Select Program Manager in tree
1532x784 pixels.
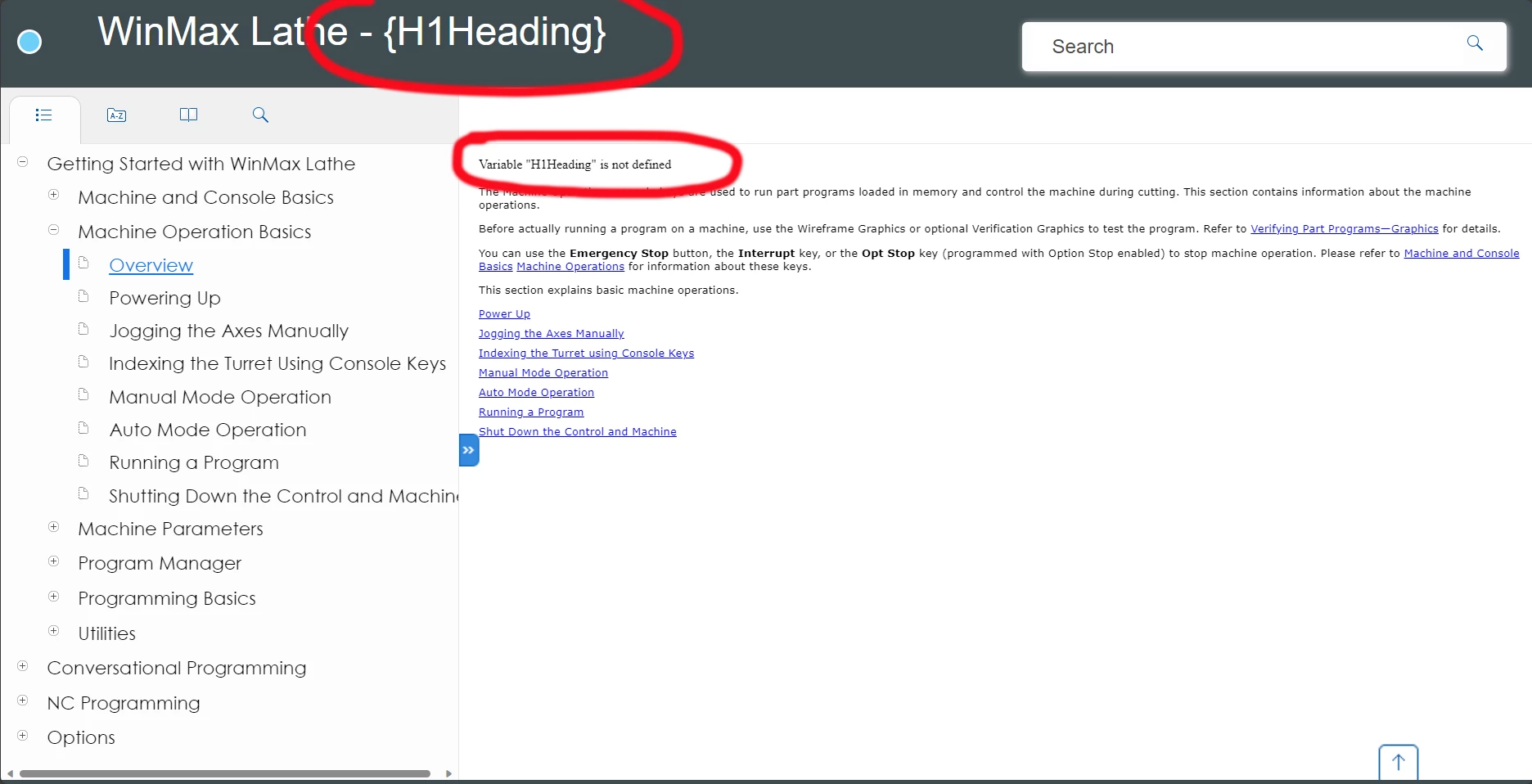pyautogui.click(x=160, y=563)
